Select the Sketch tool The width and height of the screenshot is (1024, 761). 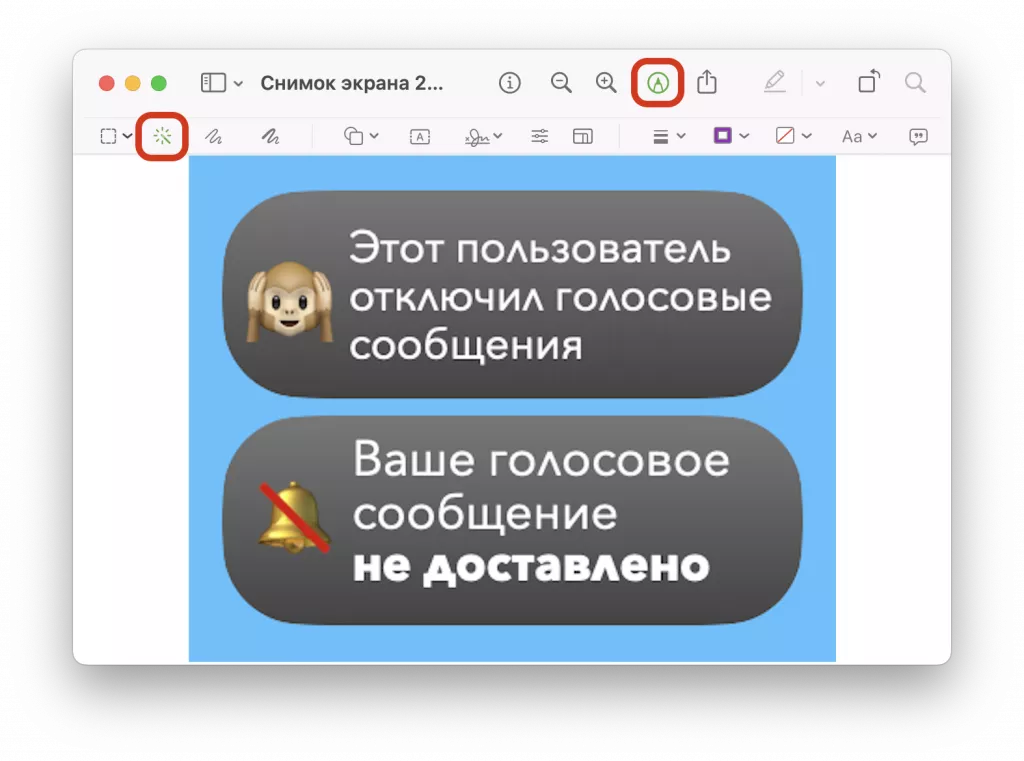[x=214, y=136]
